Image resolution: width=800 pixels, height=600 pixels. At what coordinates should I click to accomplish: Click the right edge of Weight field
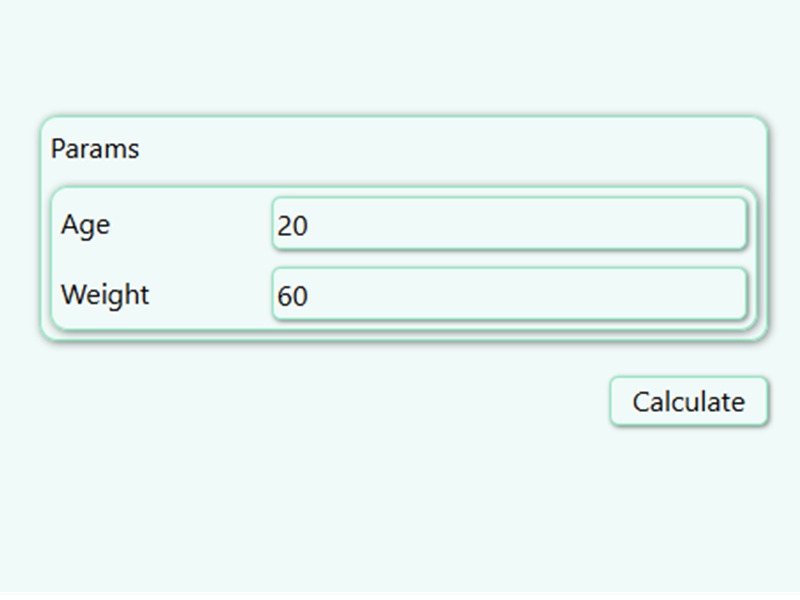(740, 295)
